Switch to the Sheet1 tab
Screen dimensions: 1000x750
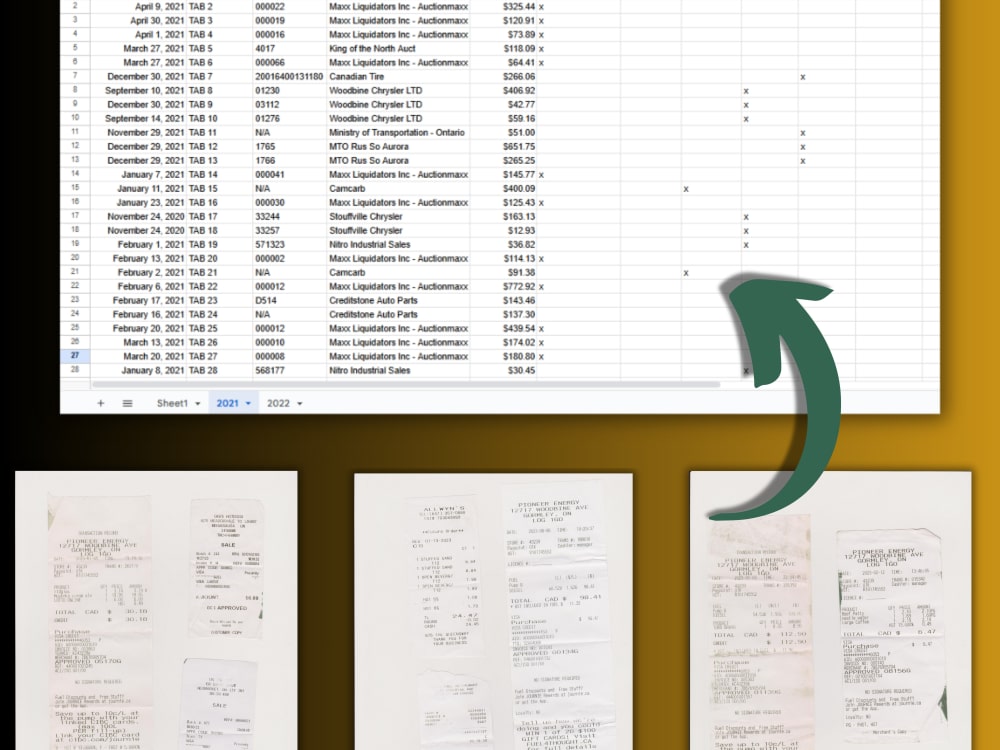pyautogui.click(x=173, y=403)
